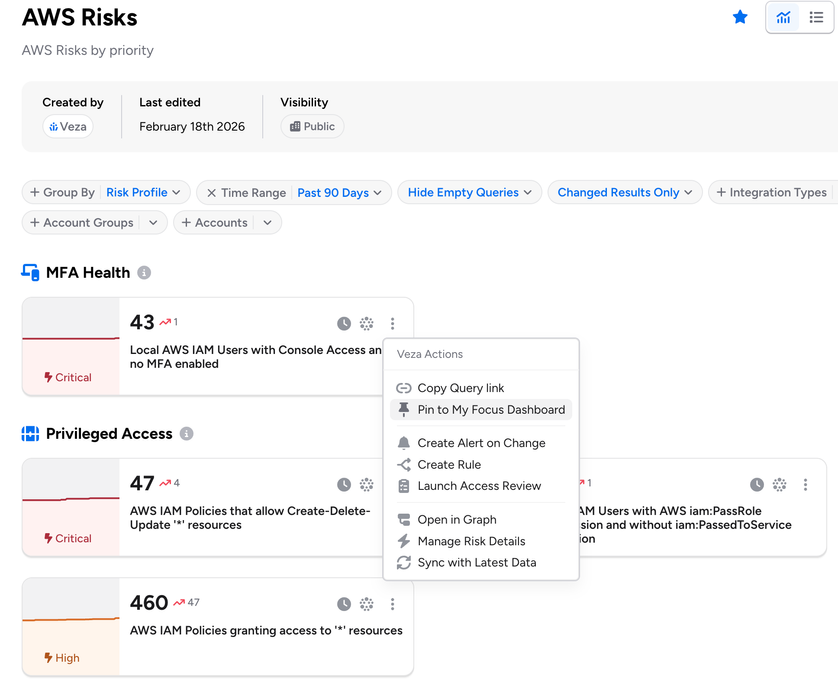Screen dimensions: 838x688
Task: Select Launch Access Review
Action: 481,486
